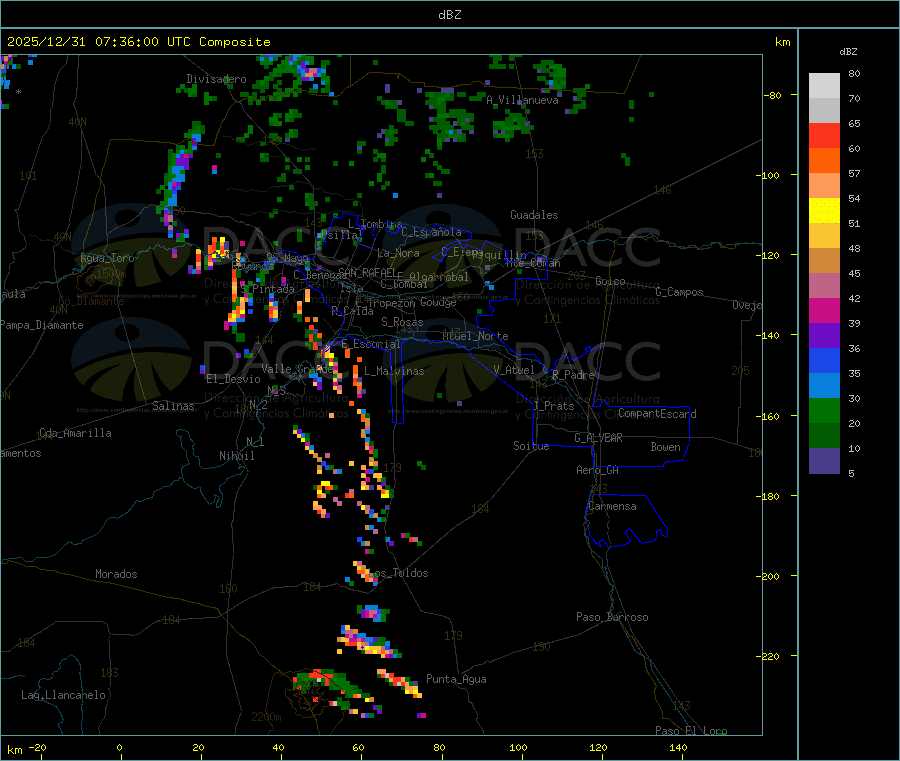Image resolution: width=900 pixels, height=761 pixels.
Task: Click the 'El_Desvio' map label
Action: point(234,379)
